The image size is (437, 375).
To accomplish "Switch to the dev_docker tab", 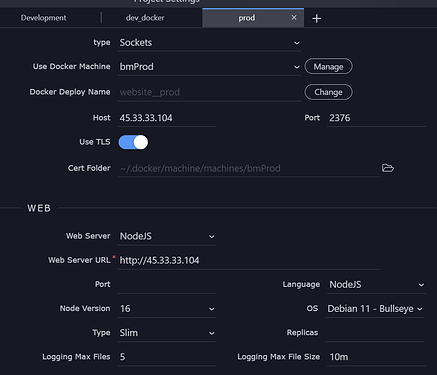I will [x=145, y=18].
